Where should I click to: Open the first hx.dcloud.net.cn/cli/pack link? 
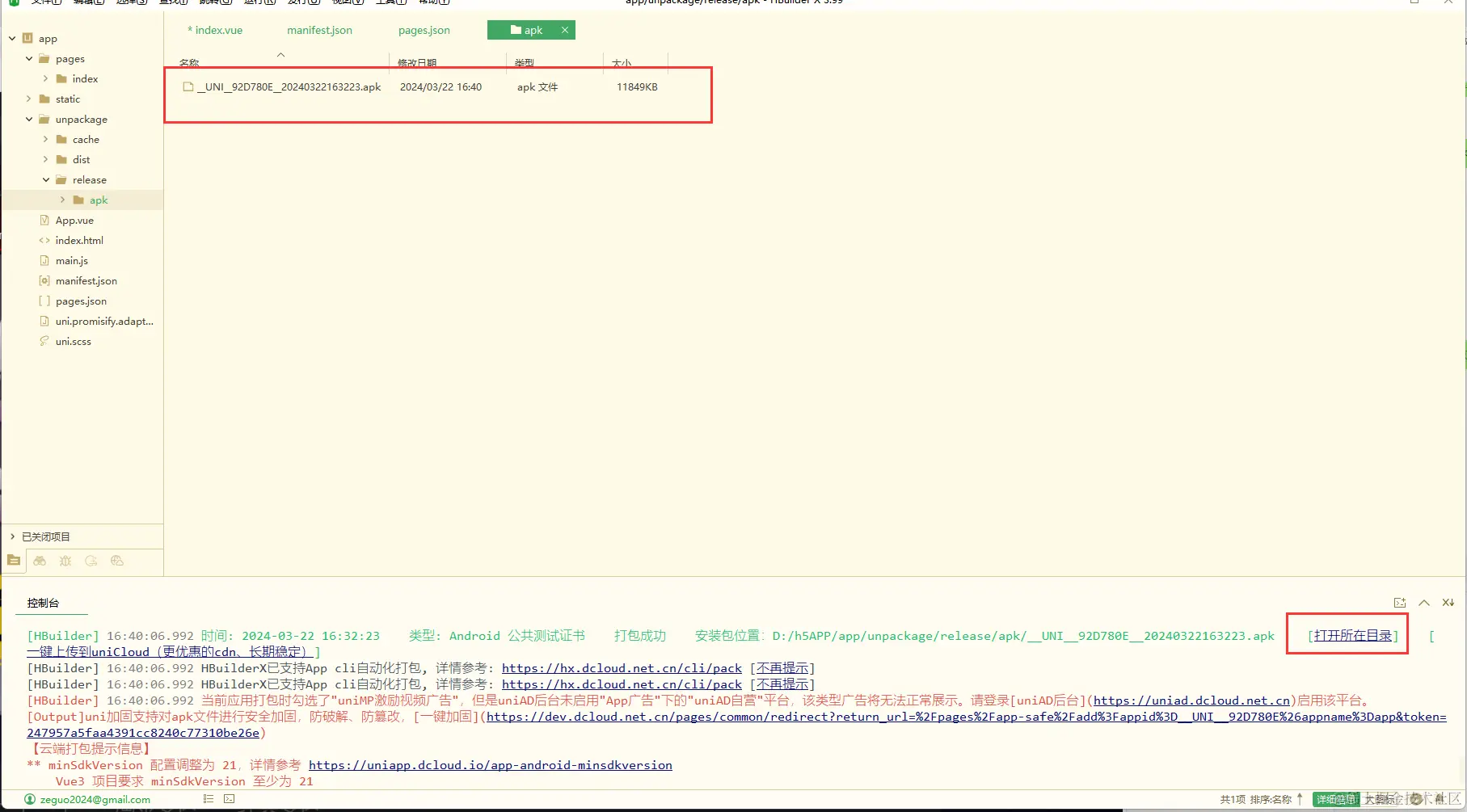pyautogui.click(x=622, y=668)
